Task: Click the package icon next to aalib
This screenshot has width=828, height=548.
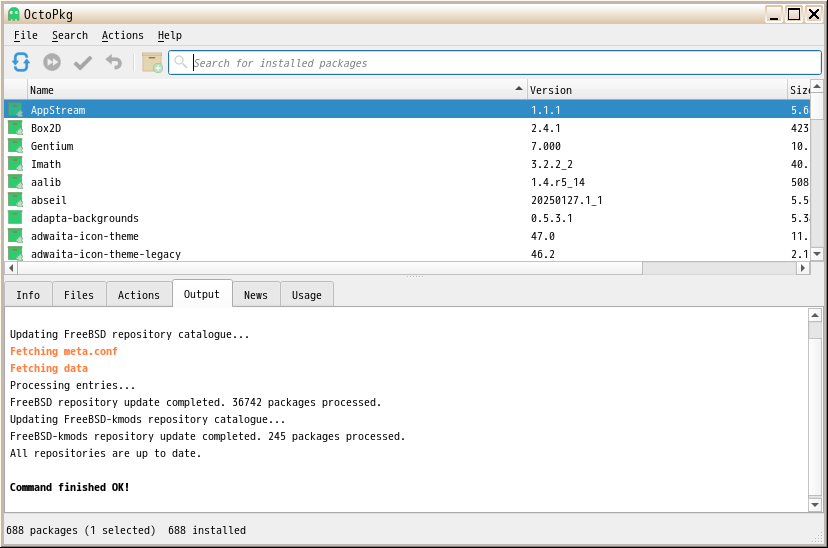Action: pos(15,182)
